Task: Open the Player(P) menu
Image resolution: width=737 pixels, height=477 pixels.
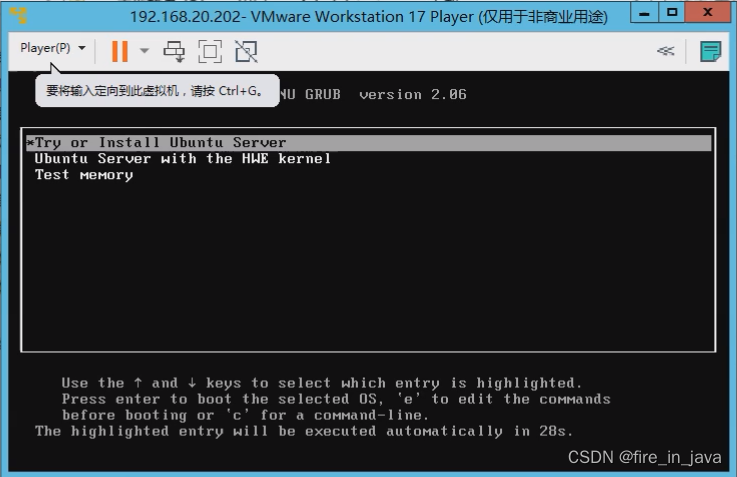Action: coord(53,48)
